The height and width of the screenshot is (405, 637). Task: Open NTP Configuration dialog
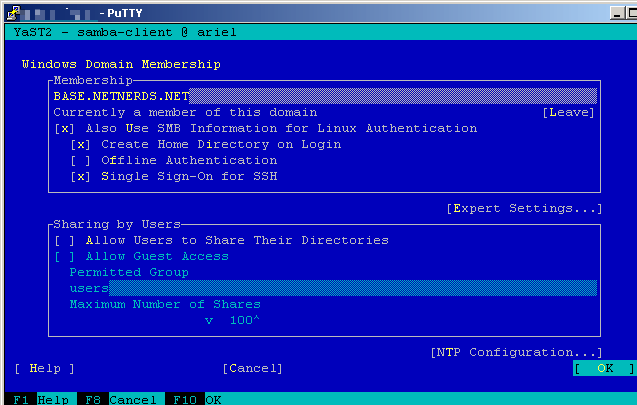[516, 352]
